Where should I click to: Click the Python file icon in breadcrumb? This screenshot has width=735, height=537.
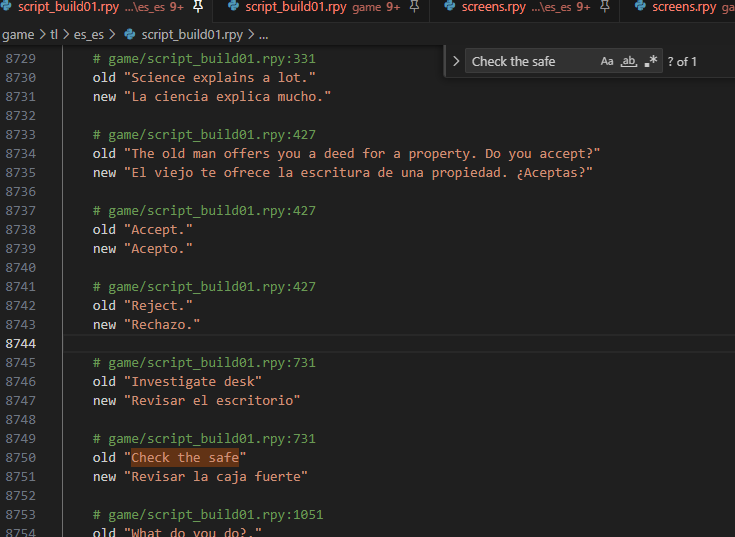click(130, 34)
